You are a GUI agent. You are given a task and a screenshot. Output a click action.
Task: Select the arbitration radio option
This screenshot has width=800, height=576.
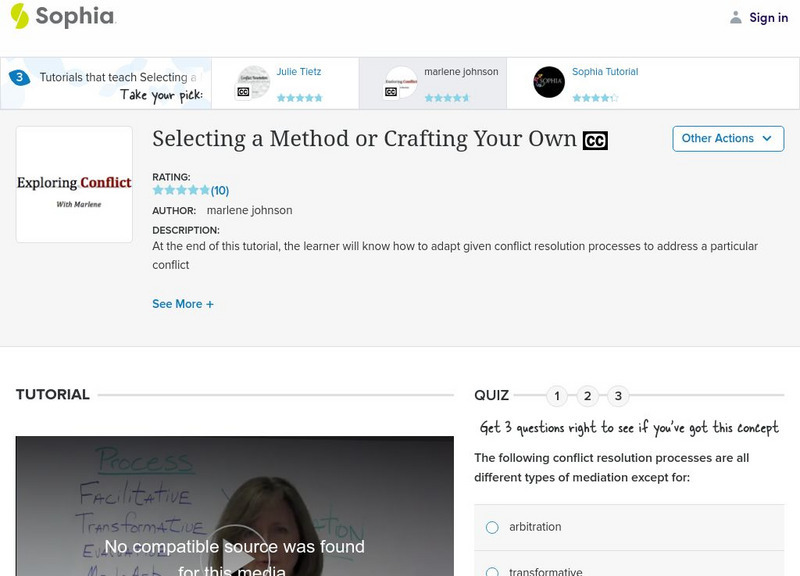coord(492,527)
